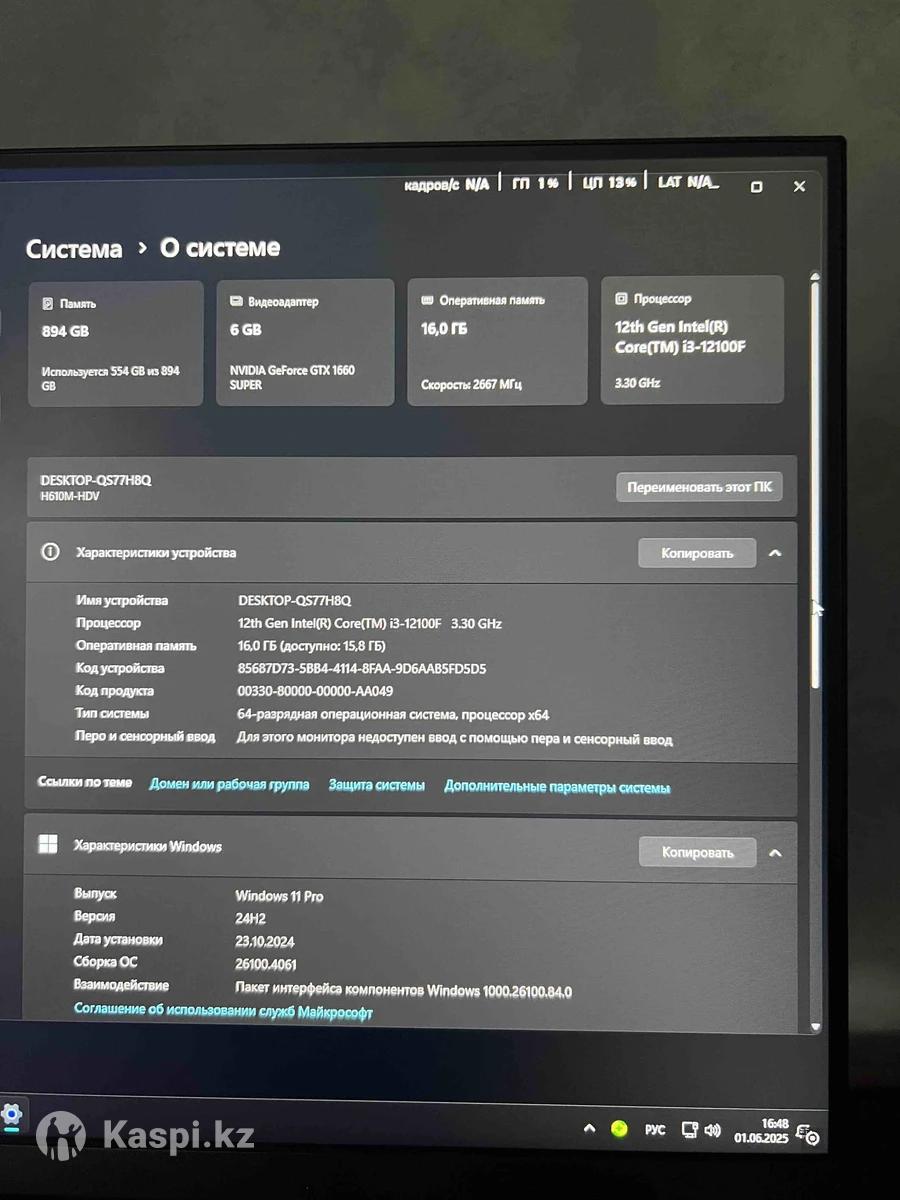The height and width of the screenshot is (1200, 900).
Task: Open network status tray icon
Action: click(x=689, y=1131)
